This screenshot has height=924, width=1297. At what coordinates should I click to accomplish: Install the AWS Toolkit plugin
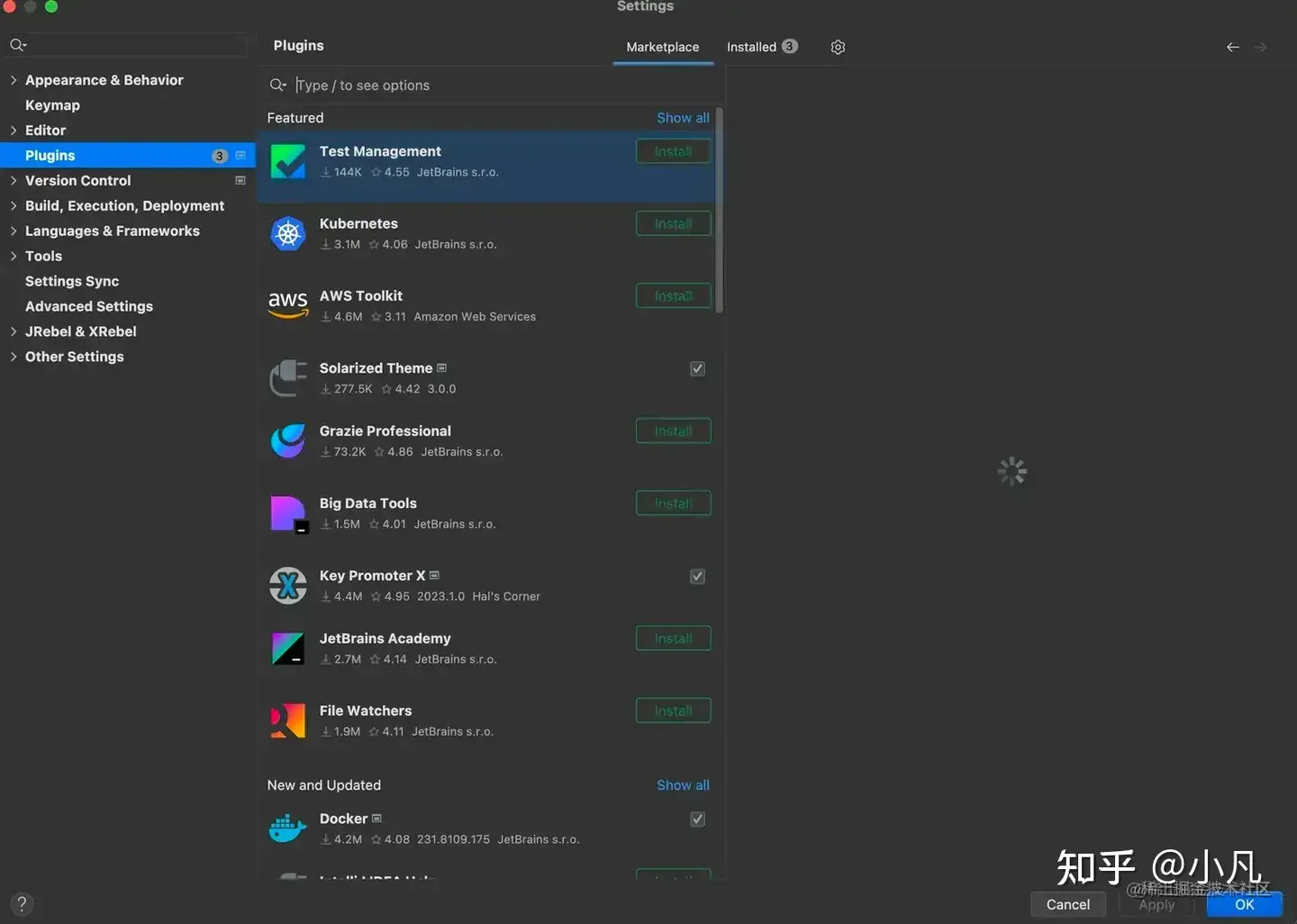pyautogui.click(x=673, y=295)
